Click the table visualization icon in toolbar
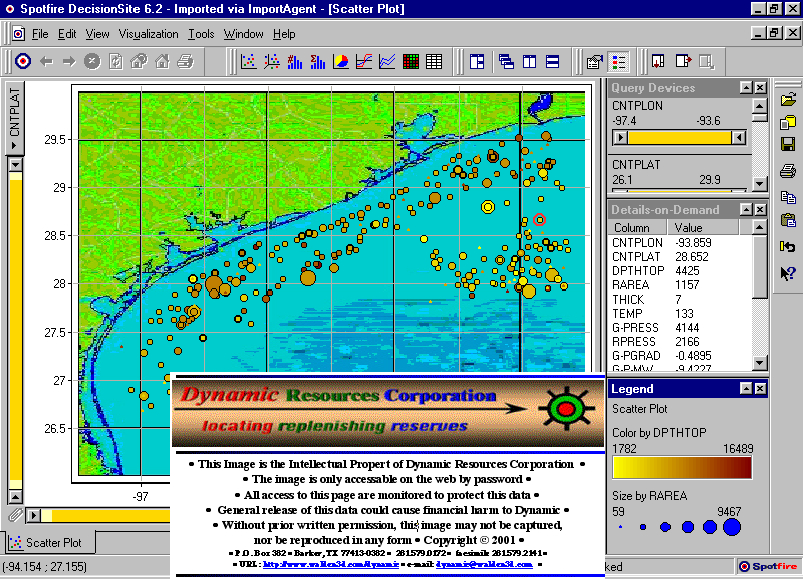803x580 pixels. [x=434, y=62]
